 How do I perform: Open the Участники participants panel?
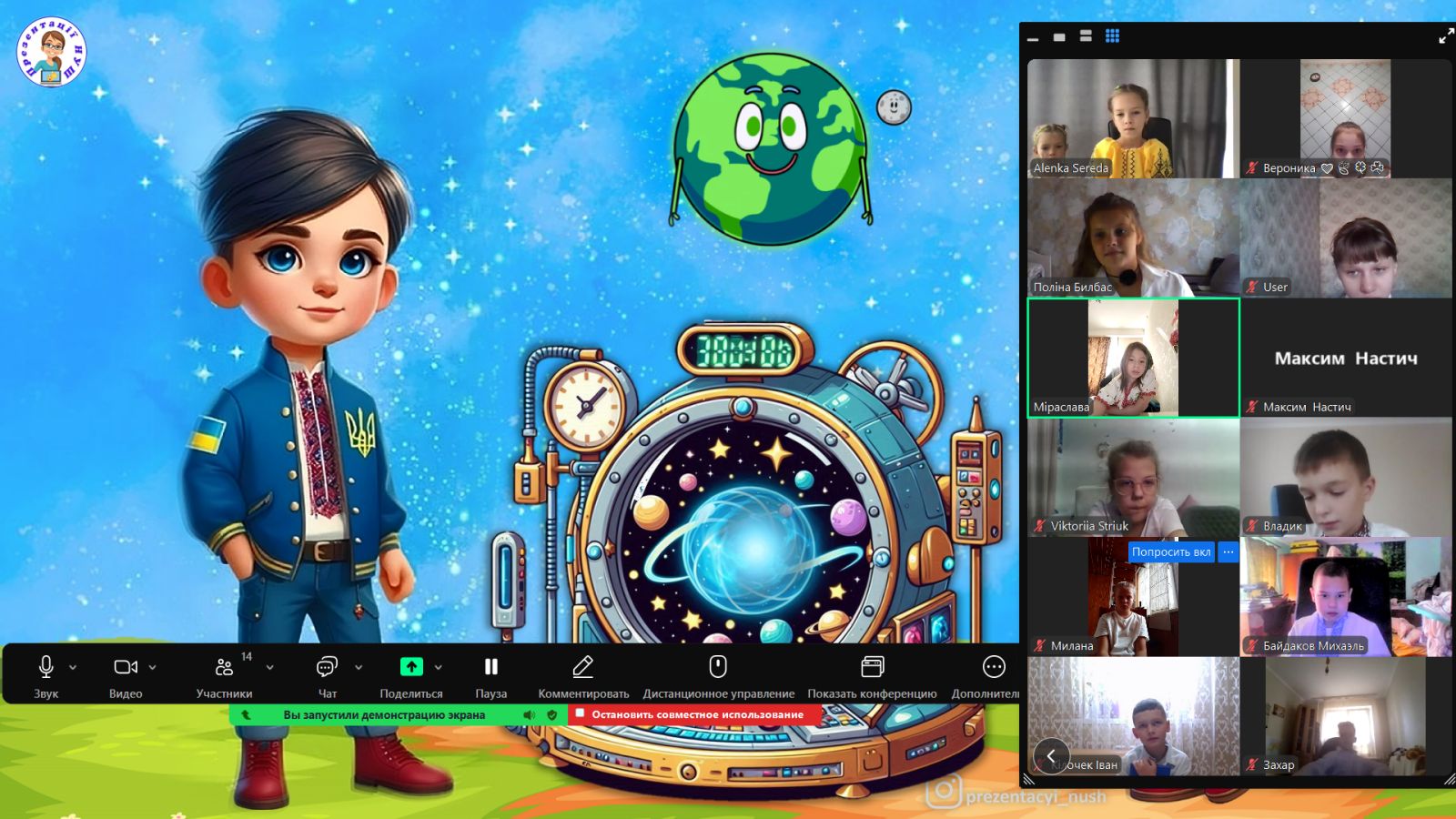pos(224,668)
